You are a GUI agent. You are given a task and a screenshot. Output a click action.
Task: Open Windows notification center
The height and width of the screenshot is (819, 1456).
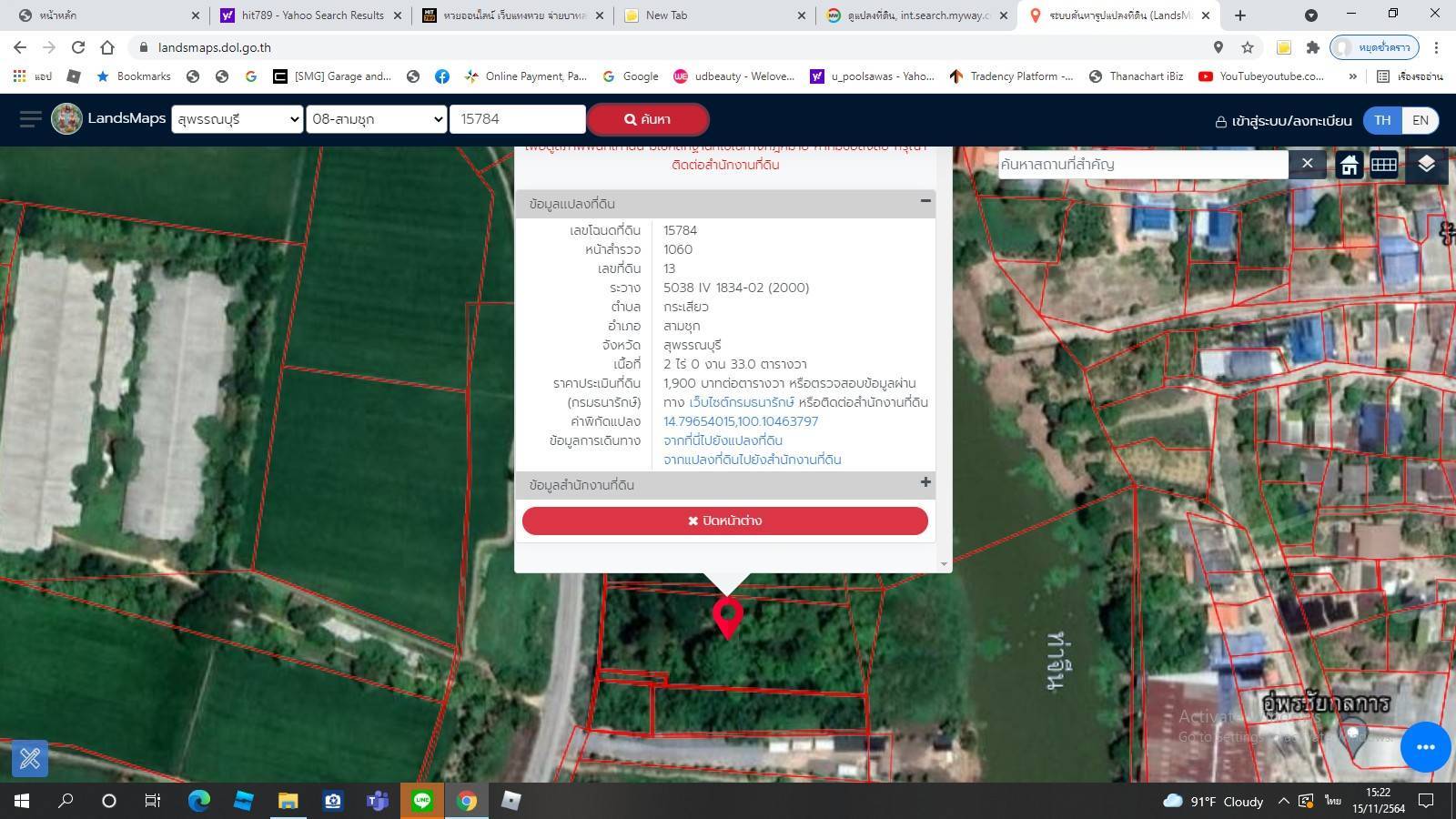pyautogui.click(x=1427, y=801)
